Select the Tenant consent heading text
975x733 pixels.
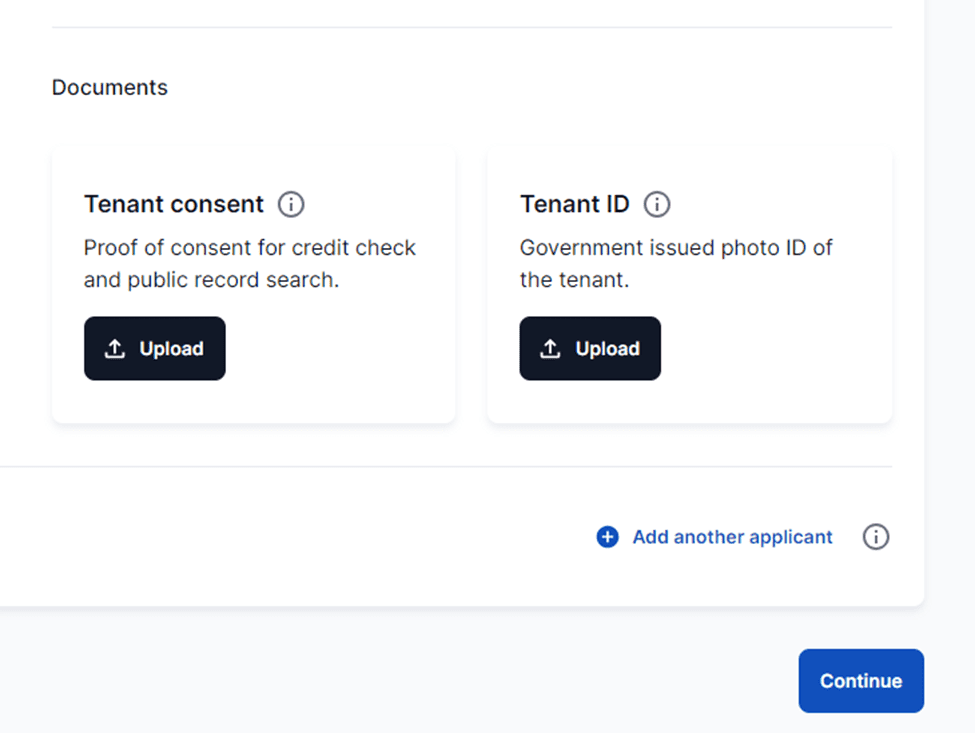(x=174, y=205)
